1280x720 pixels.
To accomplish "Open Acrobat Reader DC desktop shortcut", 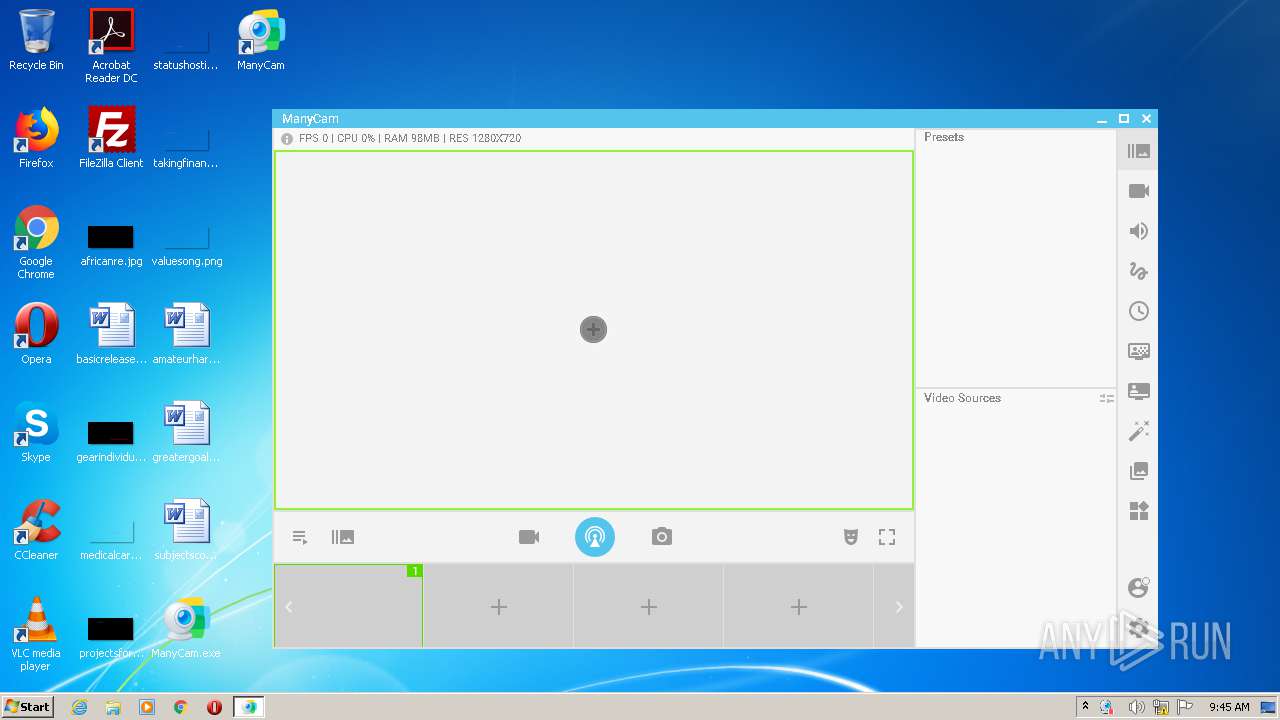I will [x=111, y=46].
